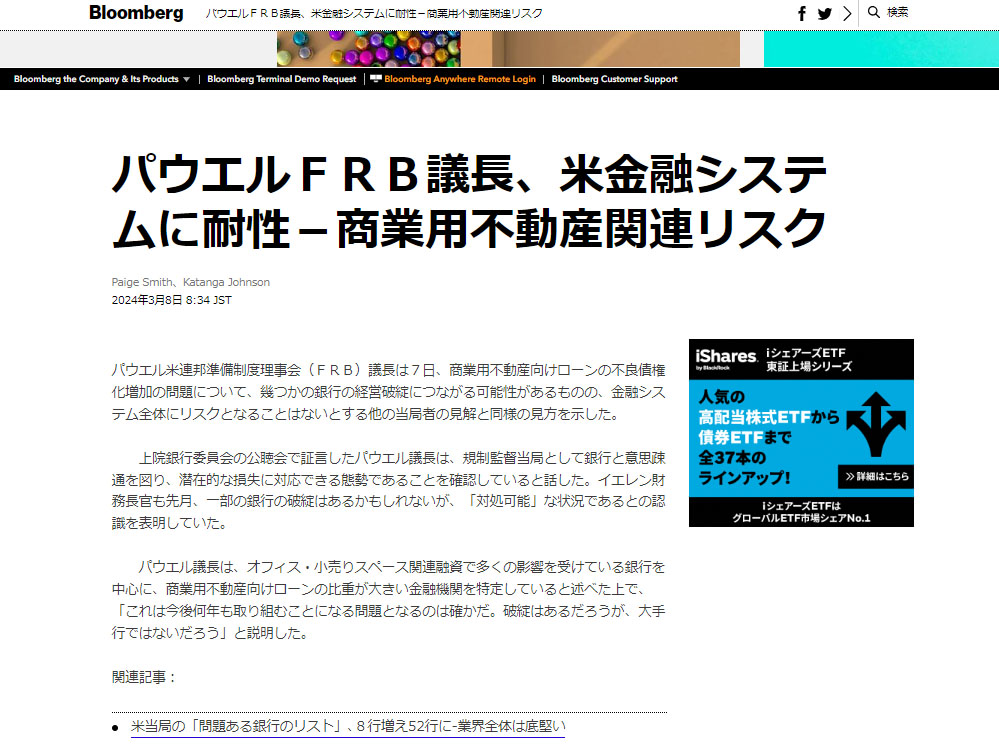The height and width of the screenshot is (756, 999).
Task: Open Bloomberg Anywhere Remote Login
Action: pyautogui.click(x=460, y=79)
